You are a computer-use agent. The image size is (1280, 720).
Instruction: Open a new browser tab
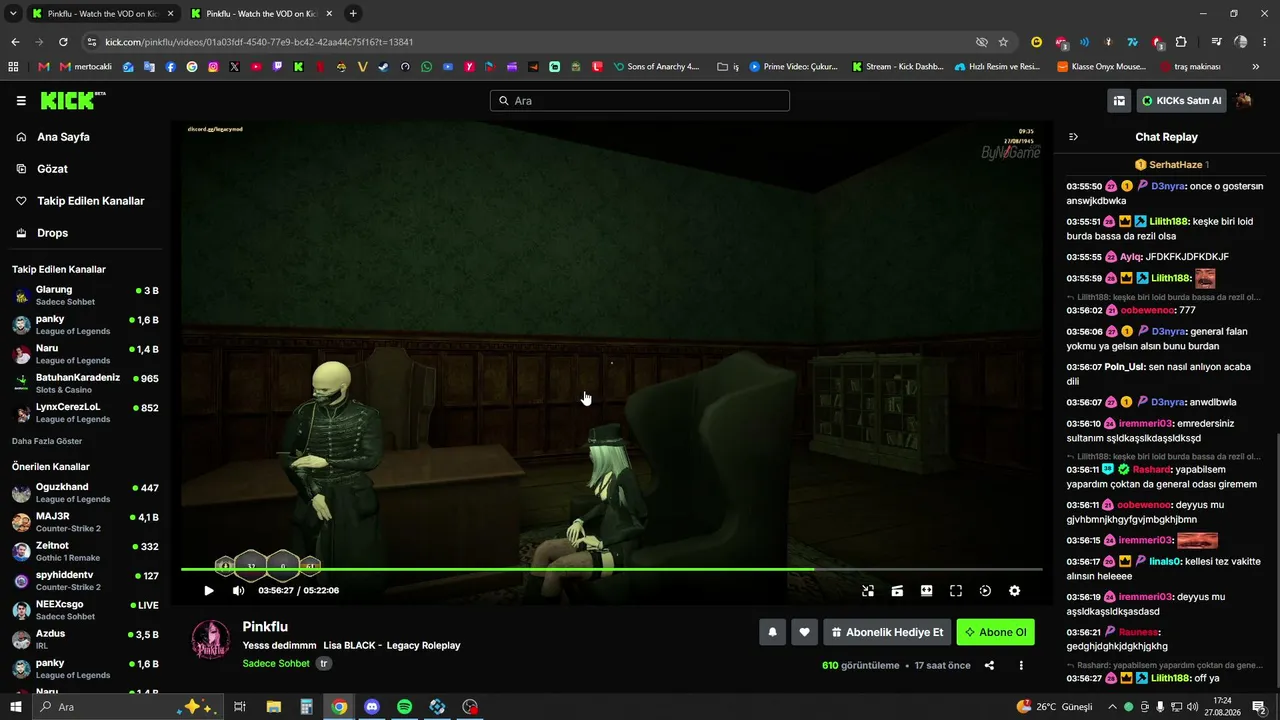coord(353,14)
